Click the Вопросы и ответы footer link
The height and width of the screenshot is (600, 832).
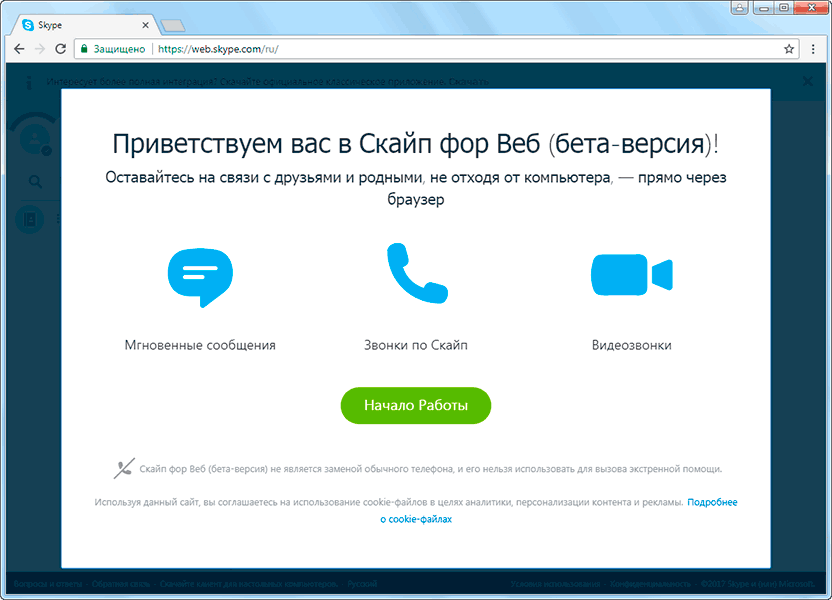(48, 584)
